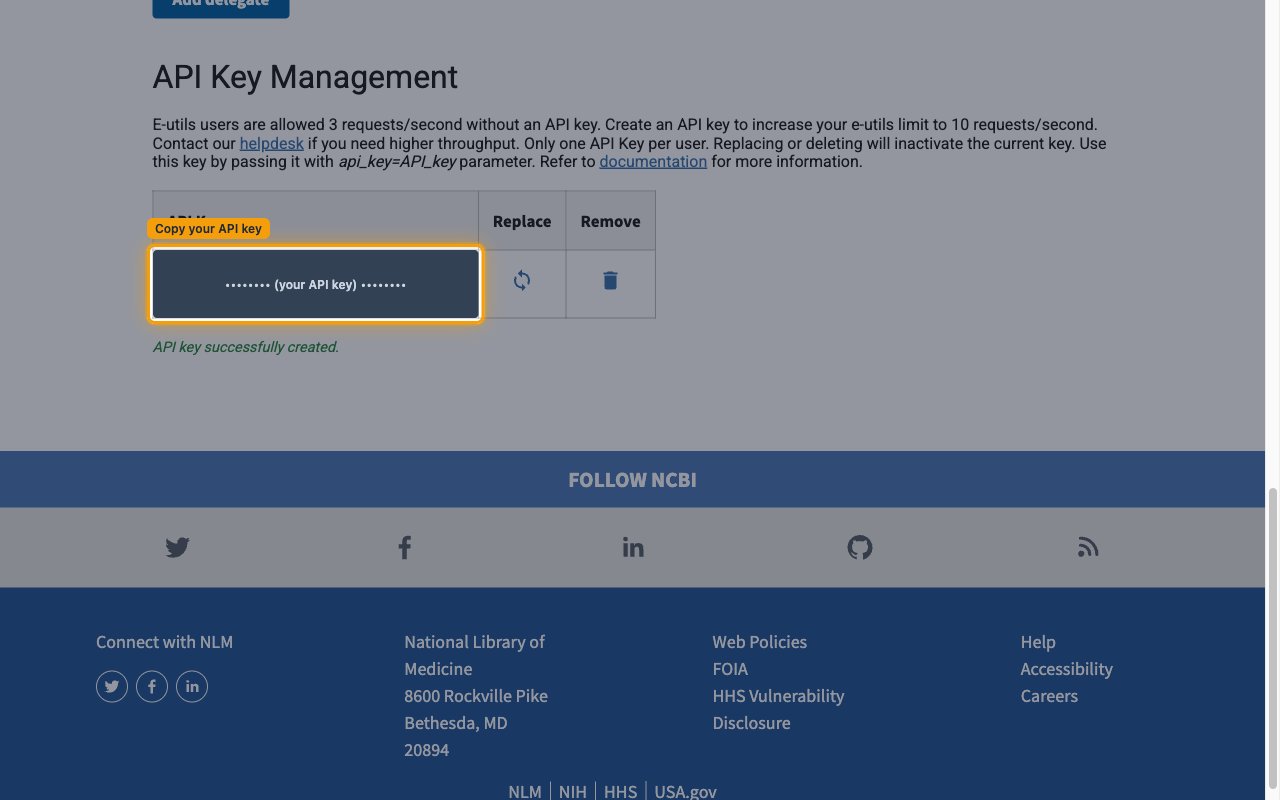1280x800 pixels.
Task: Click the Replace column header
Action: [x=522, y=221]
